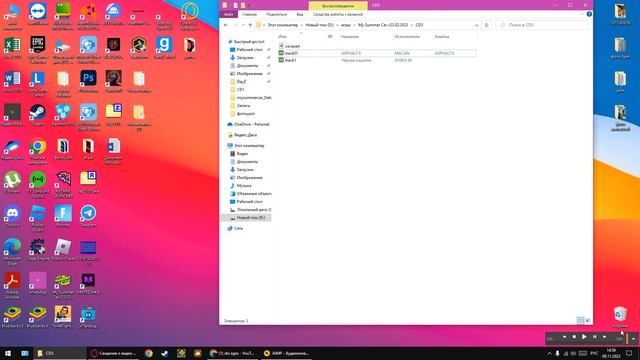Screen dimensions: 640x360
Task: Open the TeamViewer desktop shortcut
Action: (x=38, y=14)
